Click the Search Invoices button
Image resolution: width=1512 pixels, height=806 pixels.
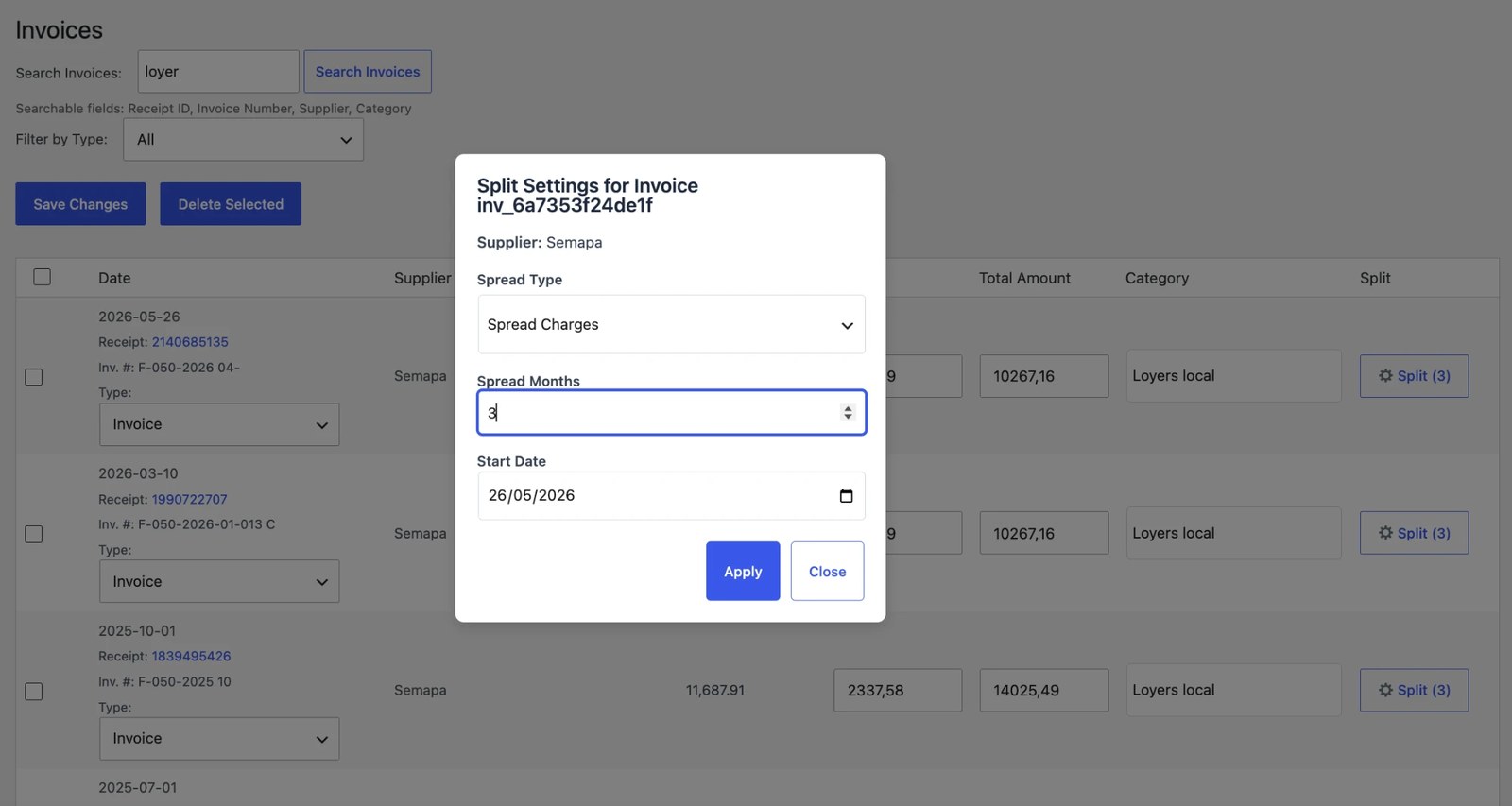tap(368, 72)
